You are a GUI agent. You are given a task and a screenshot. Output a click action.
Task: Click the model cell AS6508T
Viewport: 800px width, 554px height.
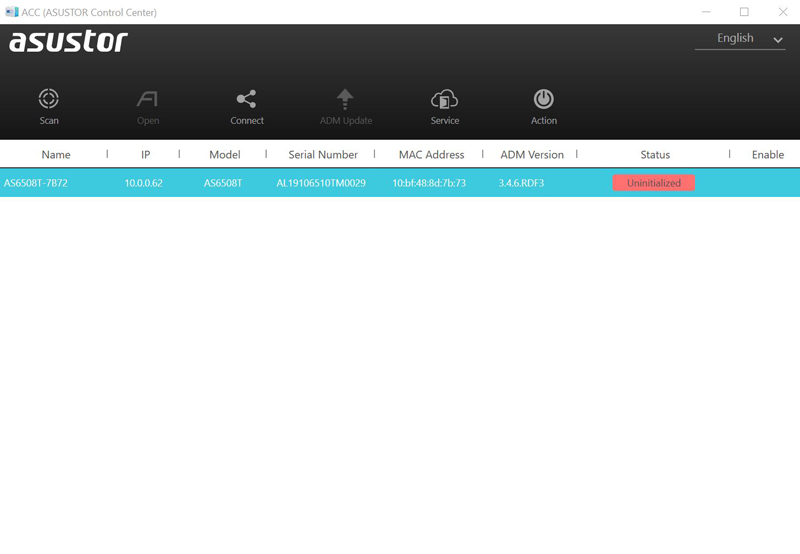point(223,183)
